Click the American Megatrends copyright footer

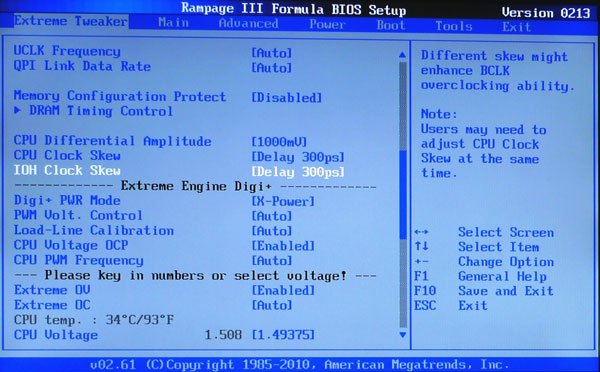point(300,364)
